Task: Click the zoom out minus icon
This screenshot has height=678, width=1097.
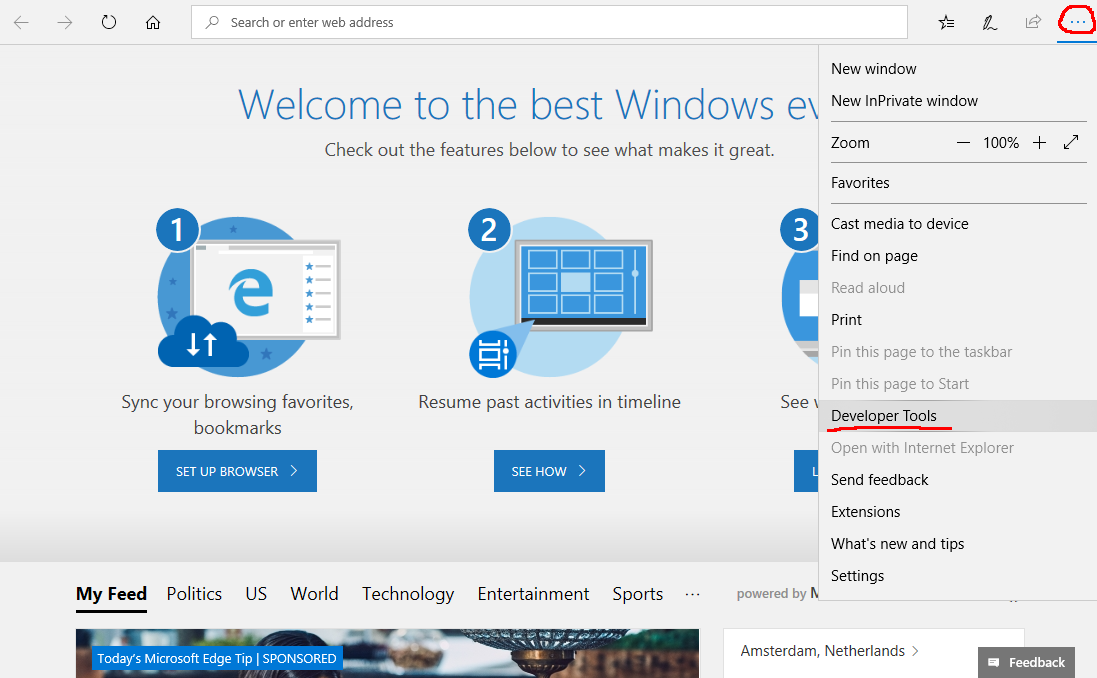Action: point(963,143)
